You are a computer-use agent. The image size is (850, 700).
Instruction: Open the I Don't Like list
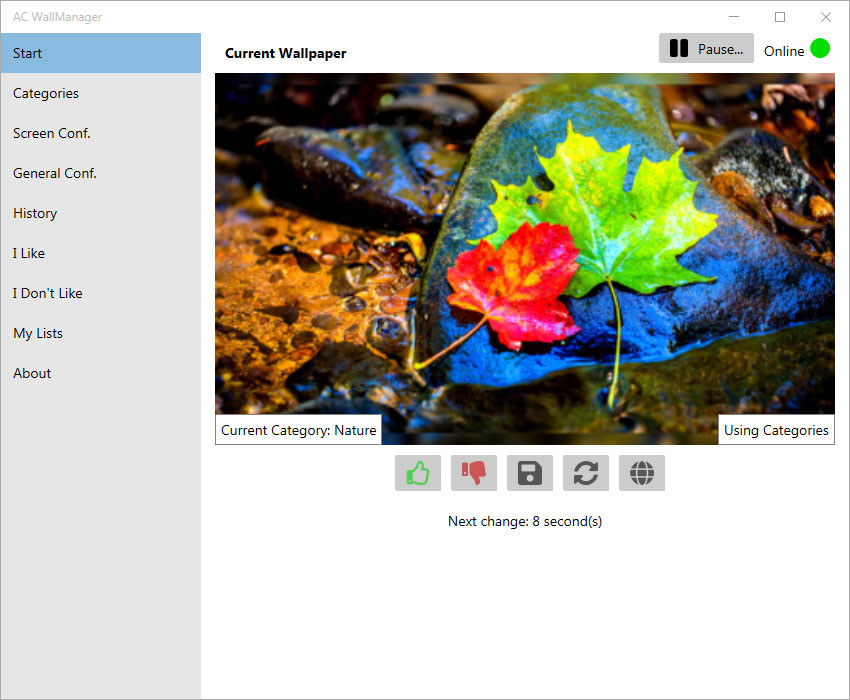pyautogui.click(x=100, y=293)
